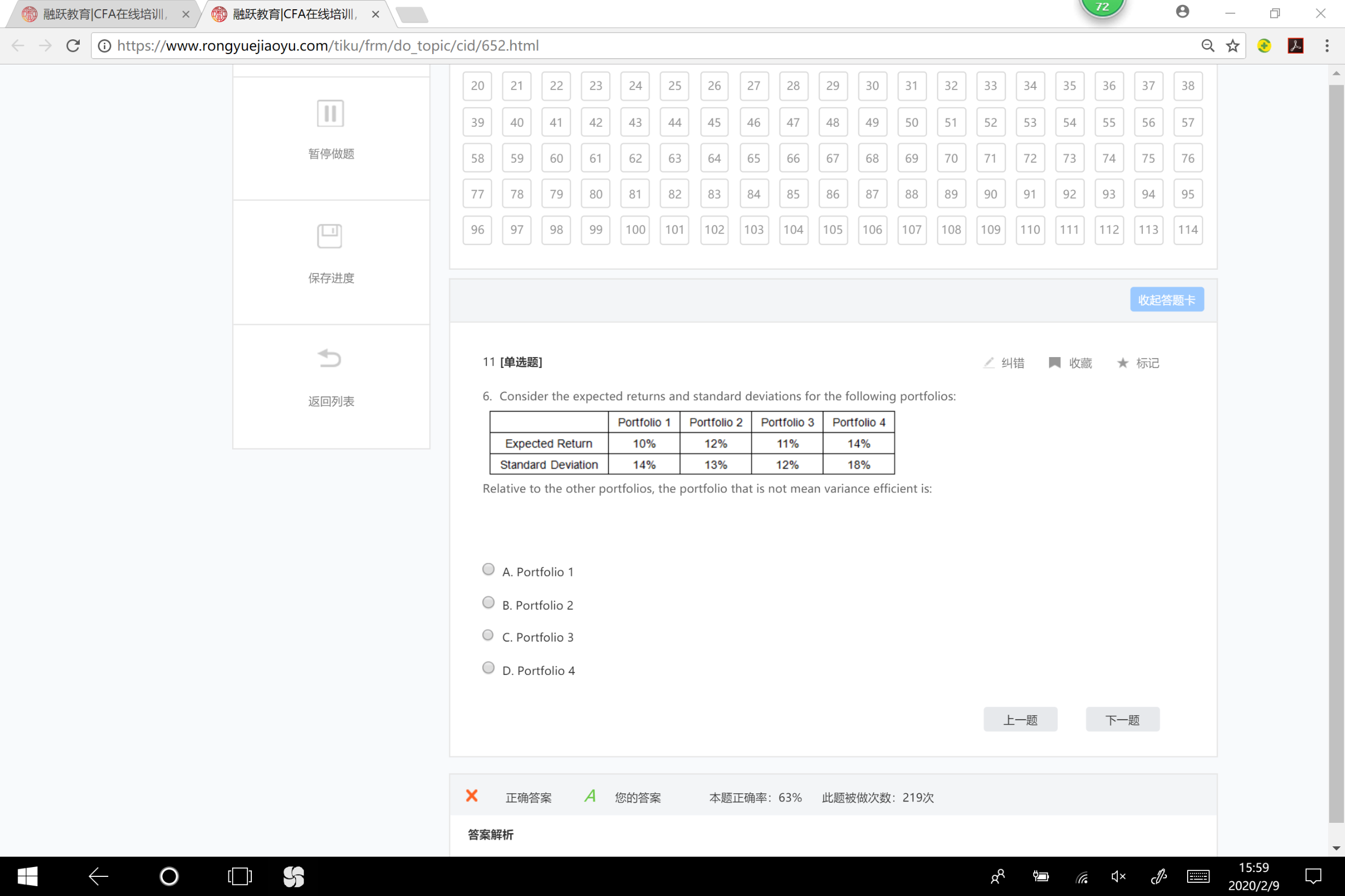1345x896 pixels.
Task: Switch to the first browser tab
Action: (103, 14)
